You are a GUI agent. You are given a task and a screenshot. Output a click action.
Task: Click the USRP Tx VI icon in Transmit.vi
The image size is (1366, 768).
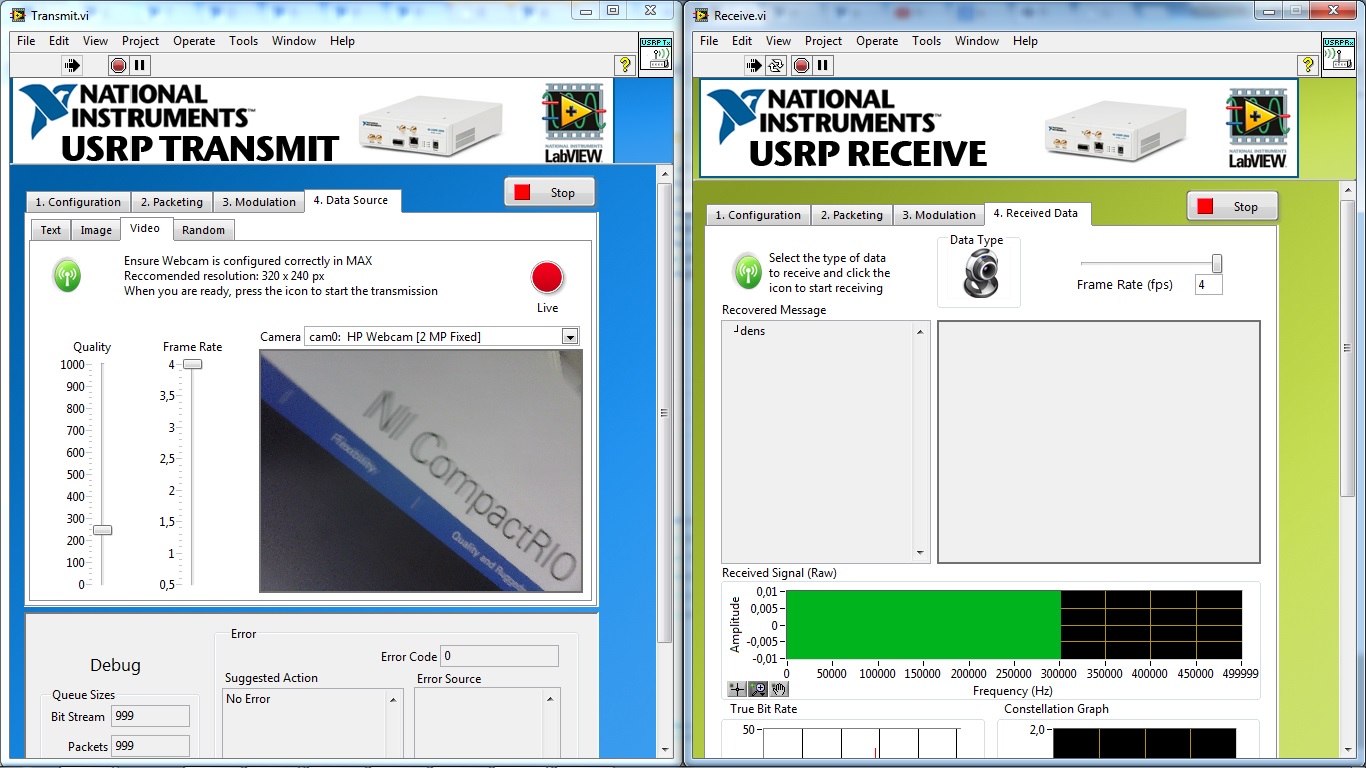(x=655, y=52)
